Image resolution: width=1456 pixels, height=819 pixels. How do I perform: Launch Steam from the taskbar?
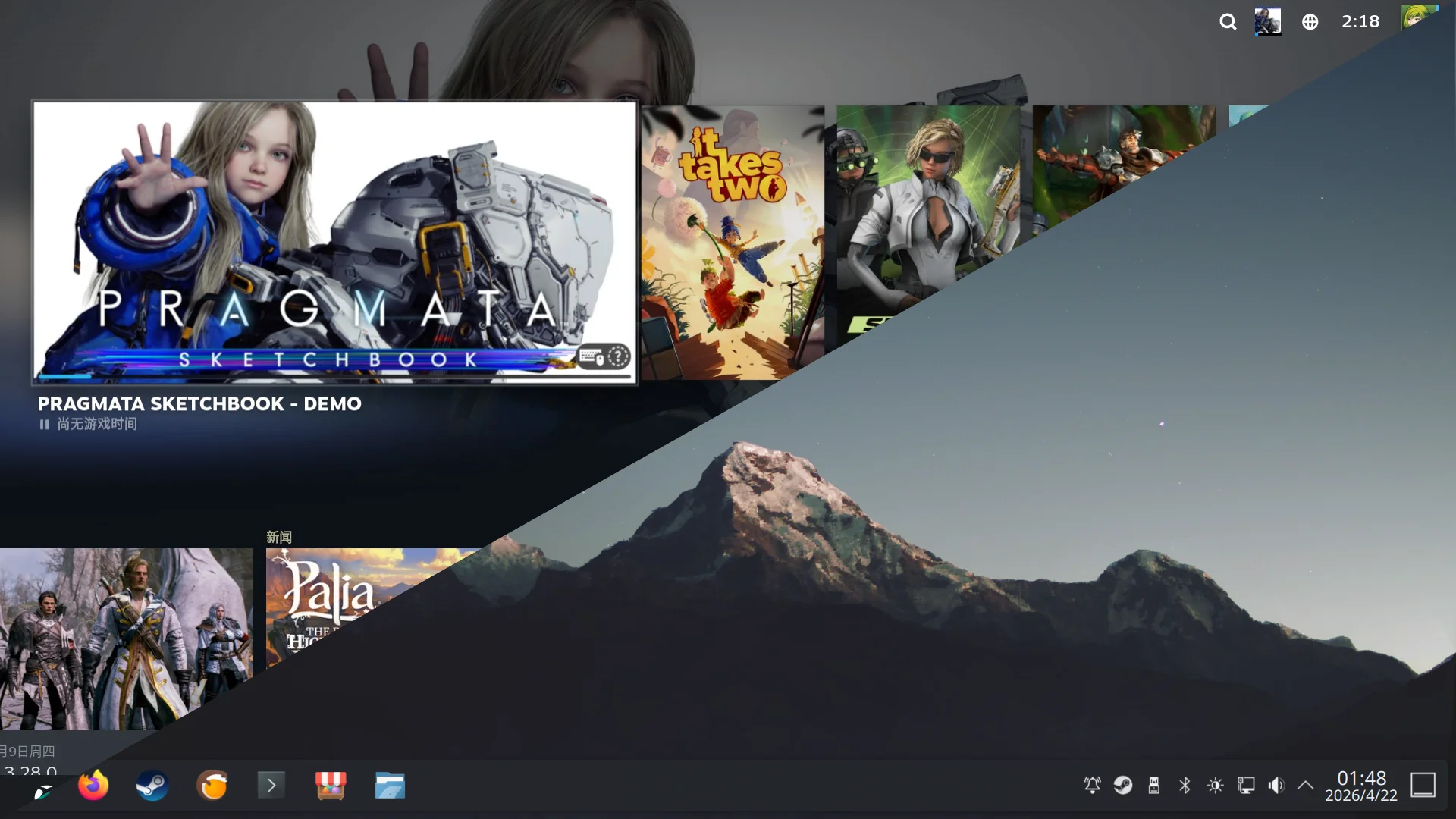point(152,786)
